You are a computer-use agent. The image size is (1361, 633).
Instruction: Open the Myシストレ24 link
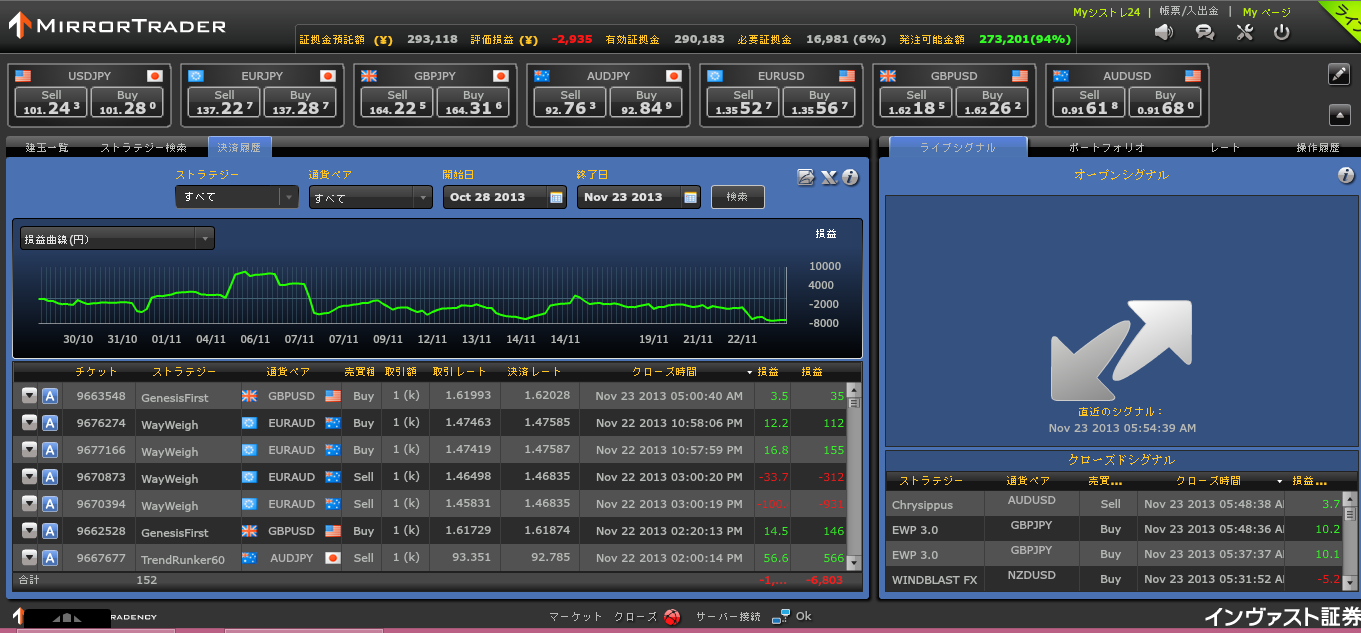click(x=1106, y=12)
